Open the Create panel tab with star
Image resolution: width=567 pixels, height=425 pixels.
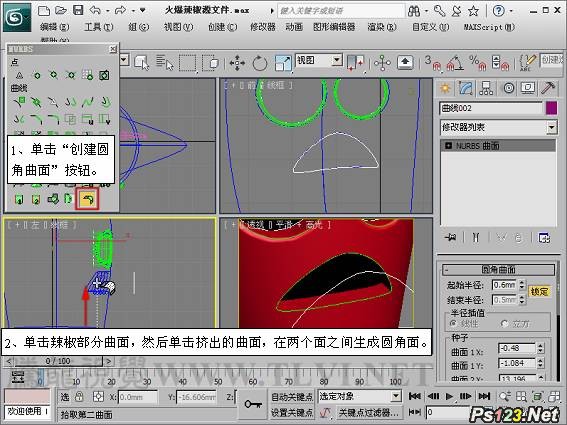(445, 88)
